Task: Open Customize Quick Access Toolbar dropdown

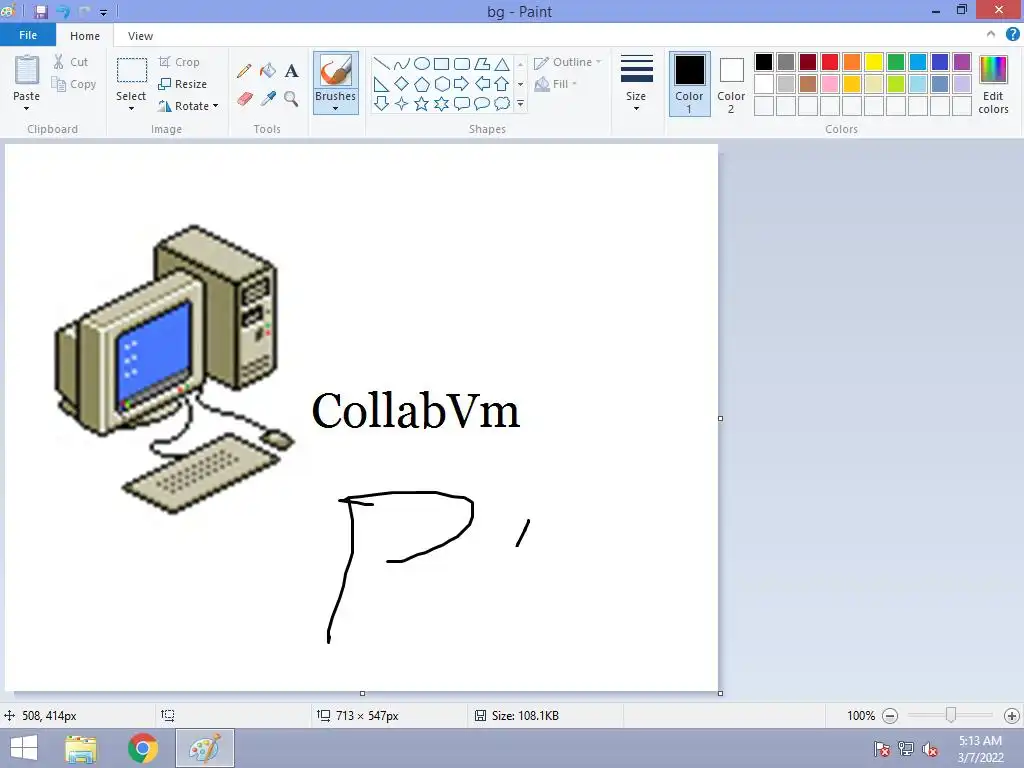Action: tap(103, 12)
